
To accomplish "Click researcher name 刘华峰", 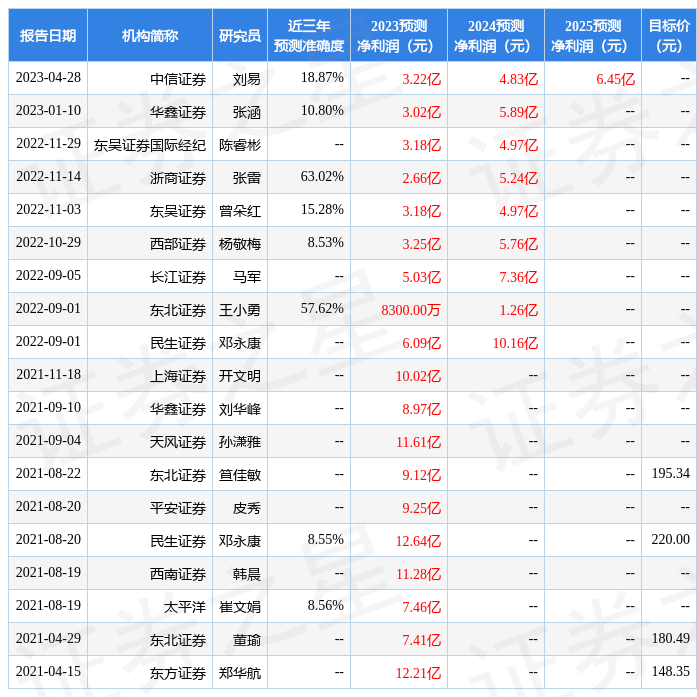I will pos(240,409).
